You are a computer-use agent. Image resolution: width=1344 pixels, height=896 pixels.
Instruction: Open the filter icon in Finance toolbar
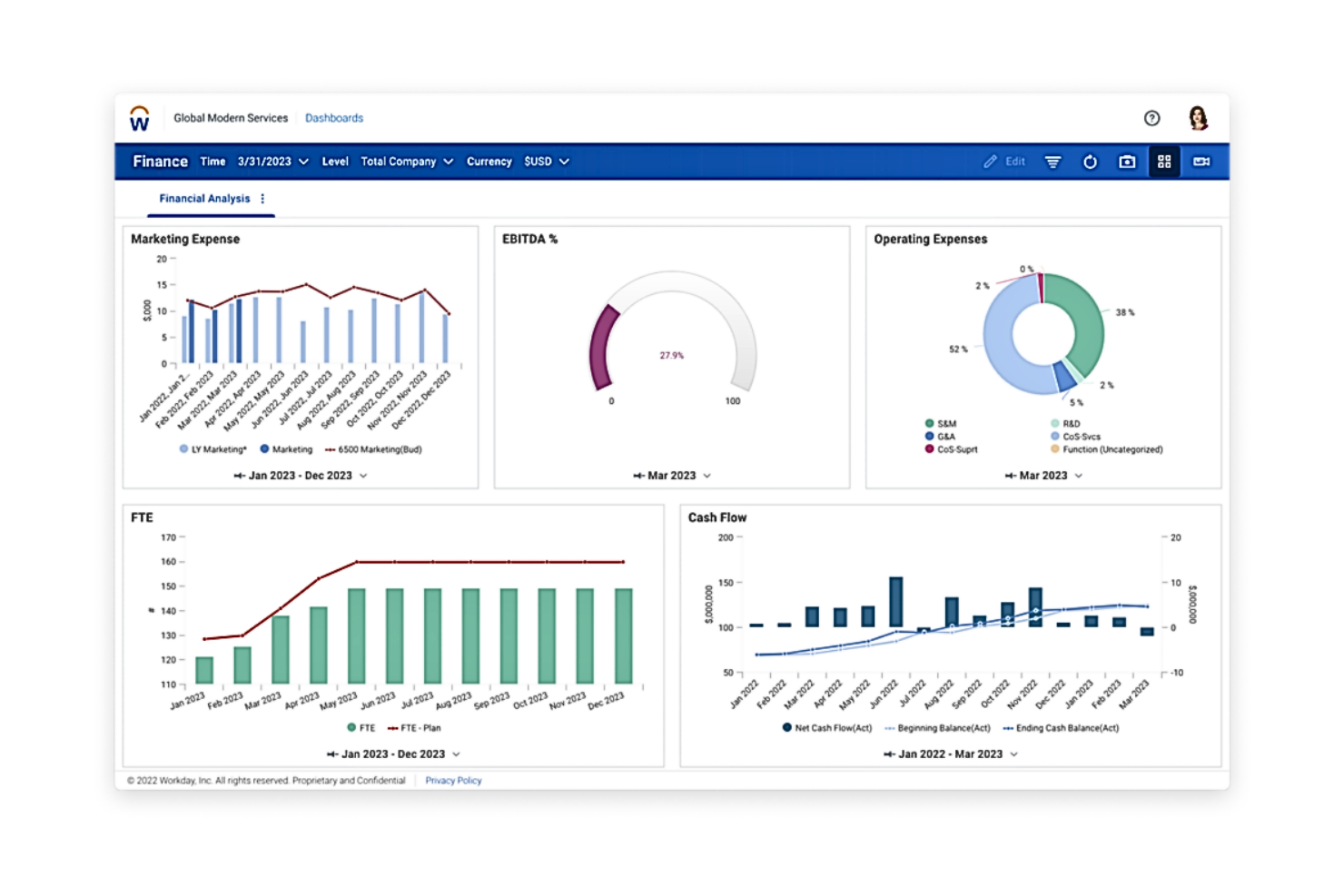pyautogui.click(x=1052, y=162)
